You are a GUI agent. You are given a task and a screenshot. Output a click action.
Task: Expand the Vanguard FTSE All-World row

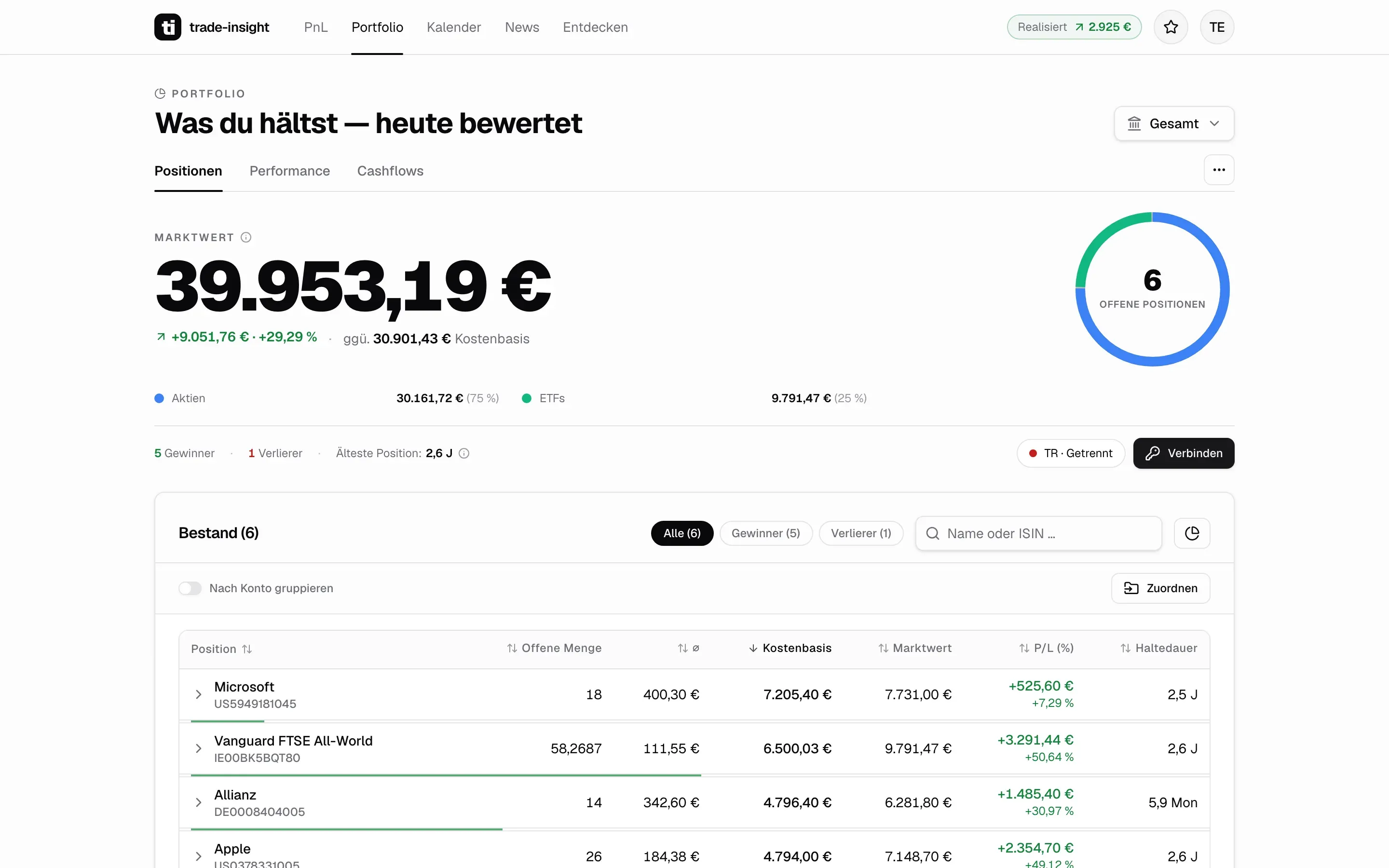coord(199,748)
